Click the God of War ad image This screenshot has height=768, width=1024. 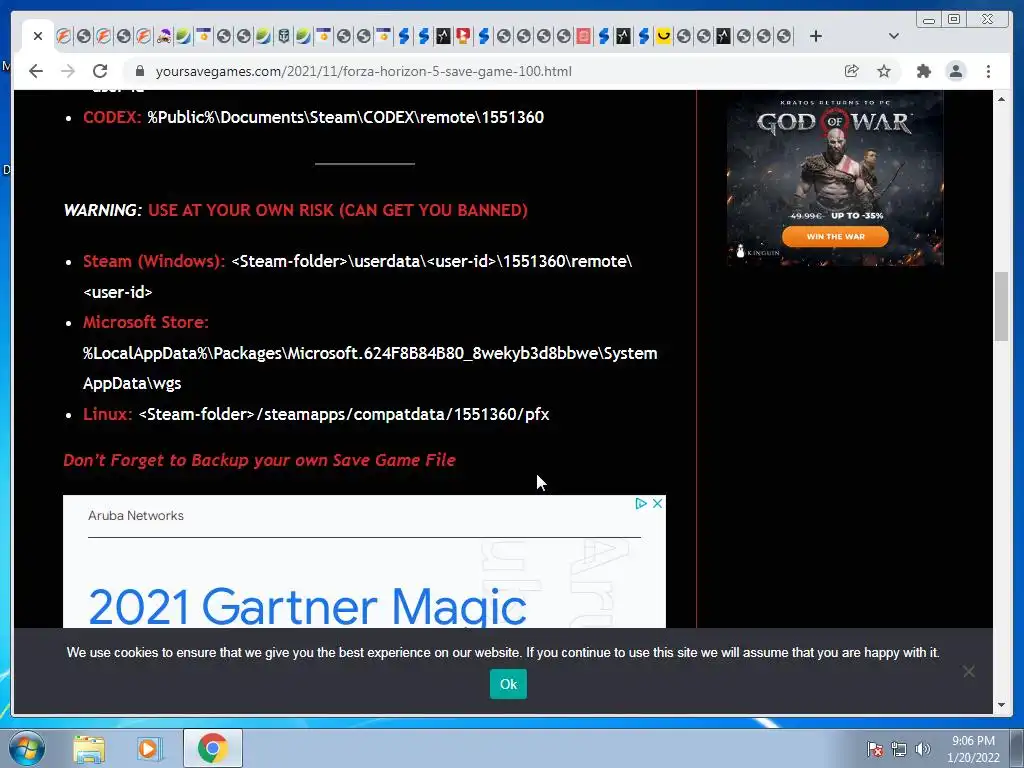(835, 178)
